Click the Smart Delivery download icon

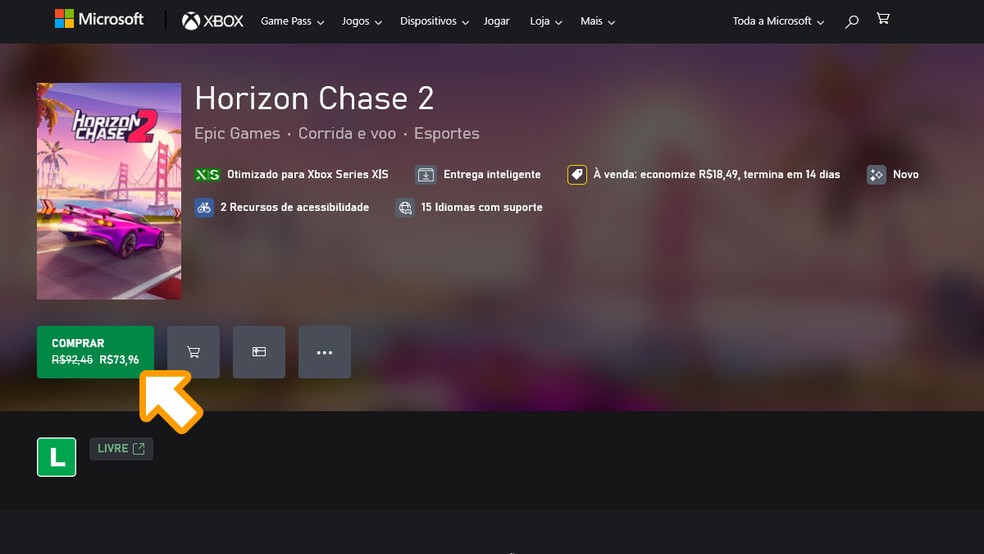[425, 174]
